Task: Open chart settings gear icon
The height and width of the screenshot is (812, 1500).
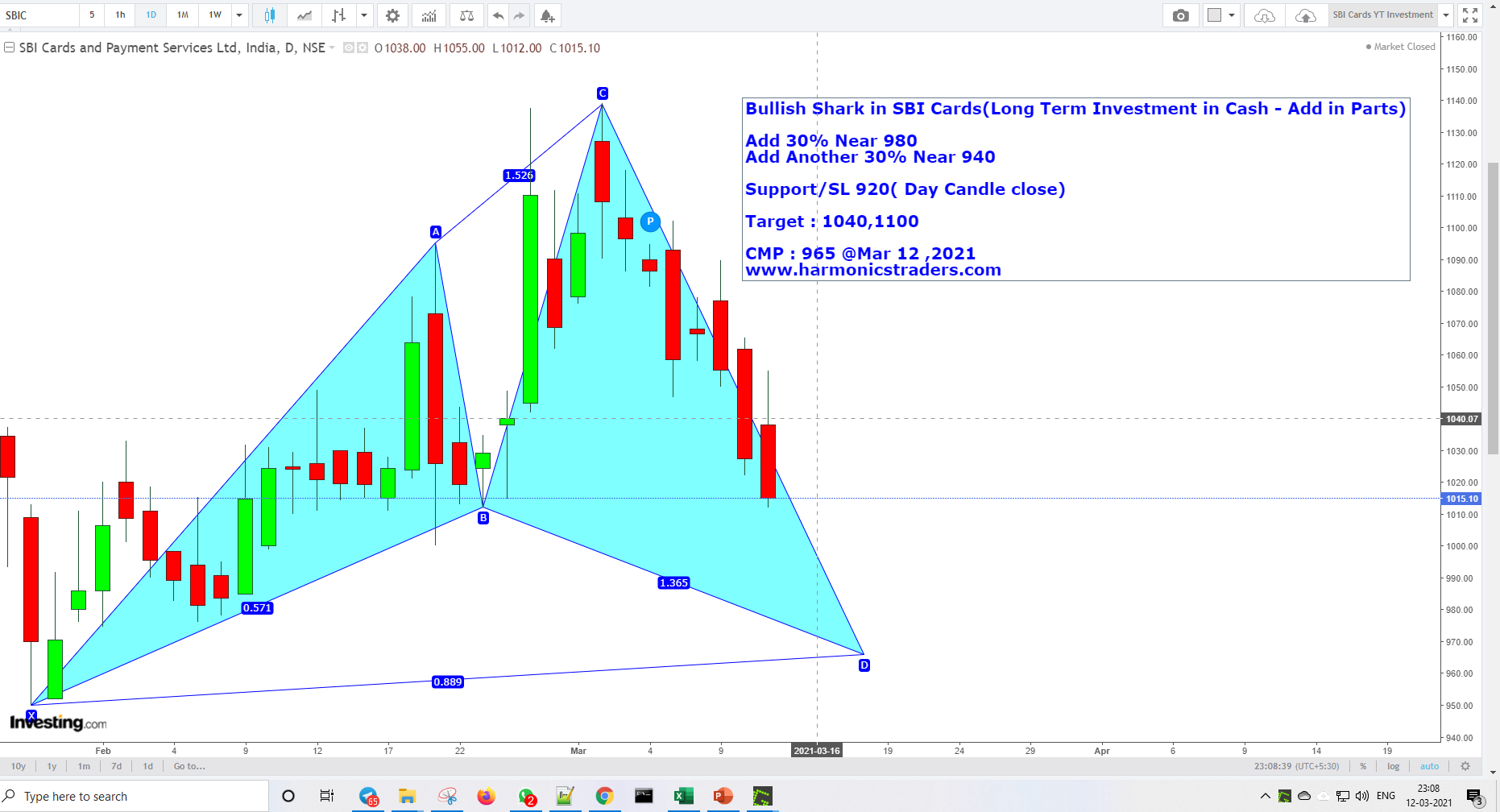Action: (x=392, y=15)
